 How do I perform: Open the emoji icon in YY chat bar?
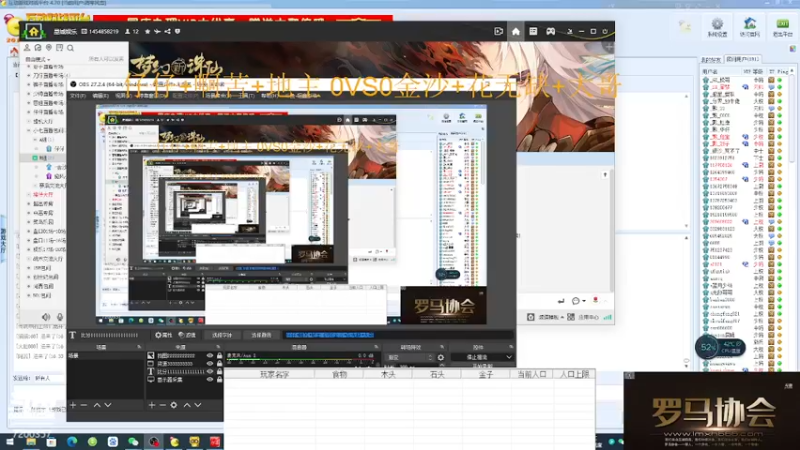click(576, 301)
